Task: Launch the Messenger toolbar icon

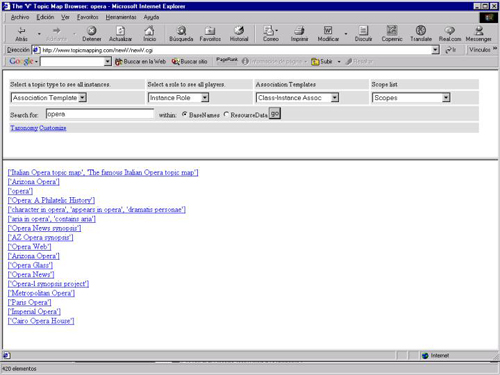Action: 479,31
